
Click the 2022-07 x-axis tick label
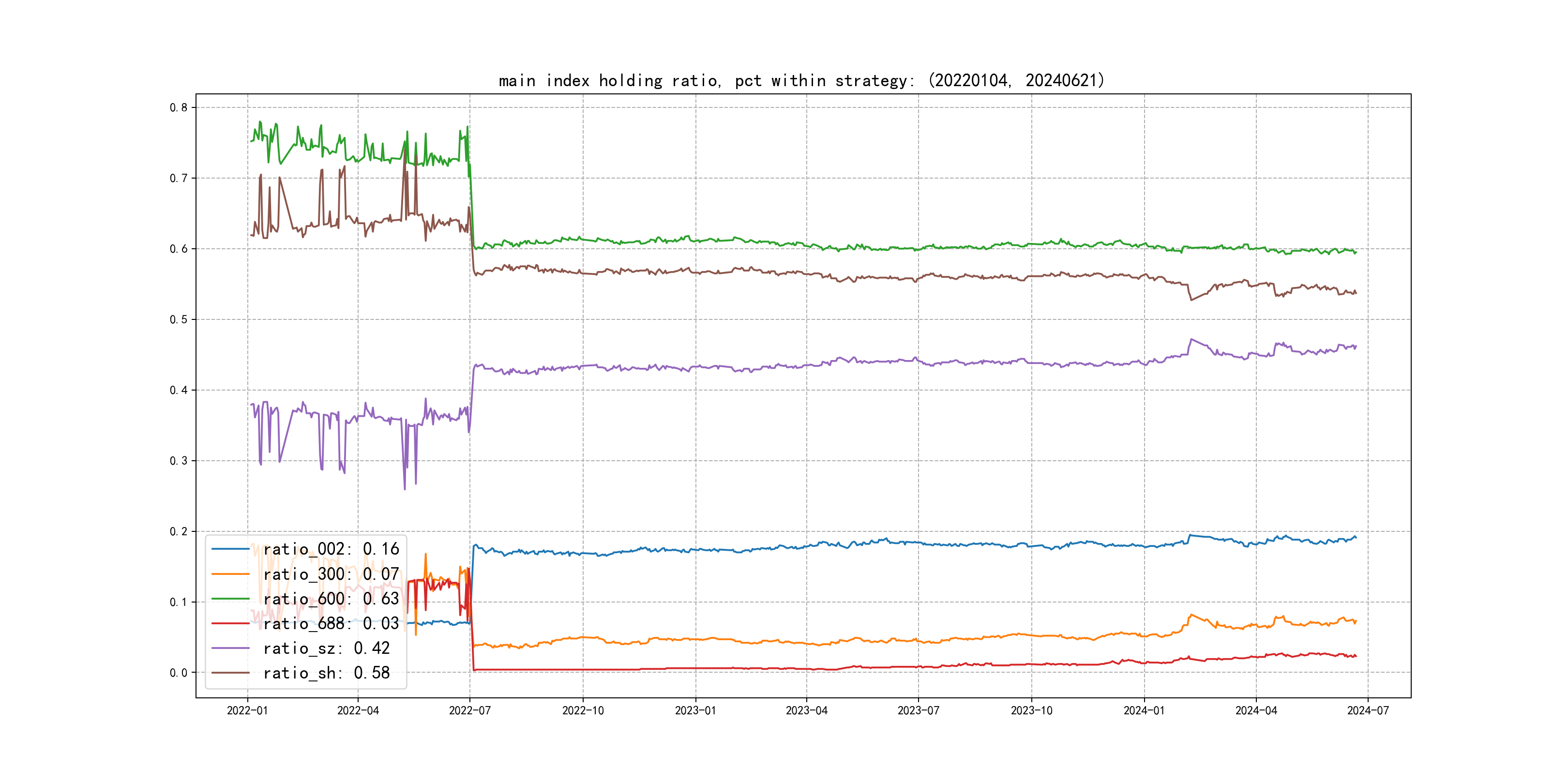[469, 710]
